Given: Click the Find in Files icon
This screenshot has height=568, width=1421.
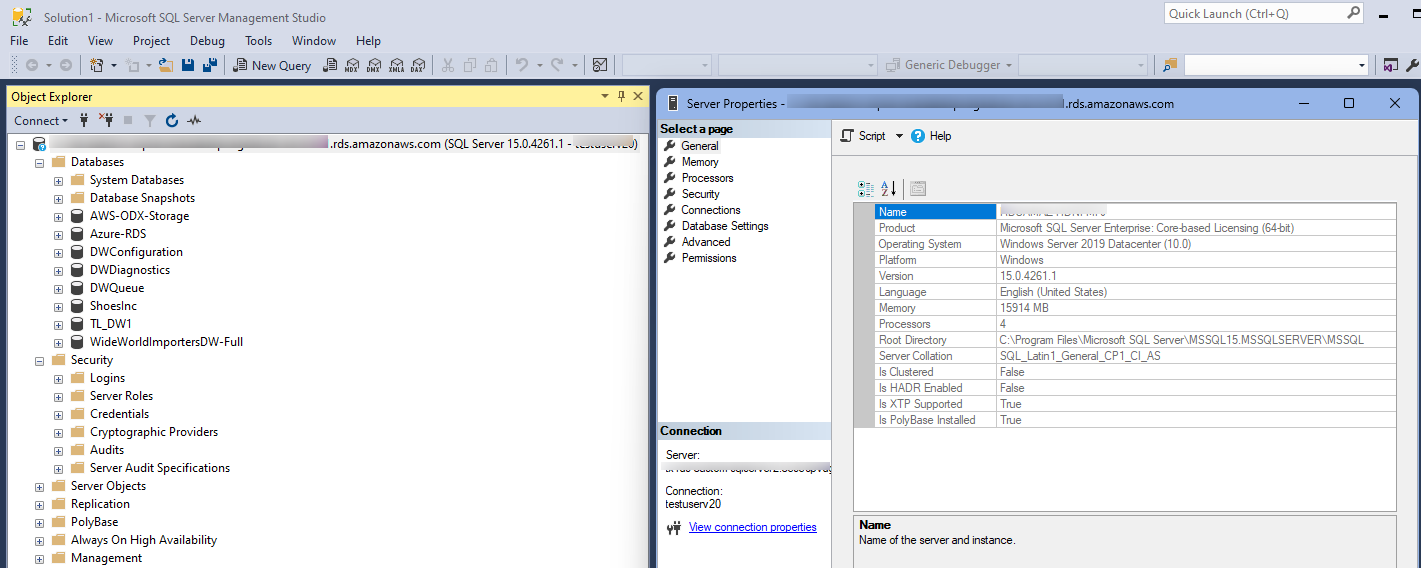Looking at the screenshot, I should [x=1170, y=65].
